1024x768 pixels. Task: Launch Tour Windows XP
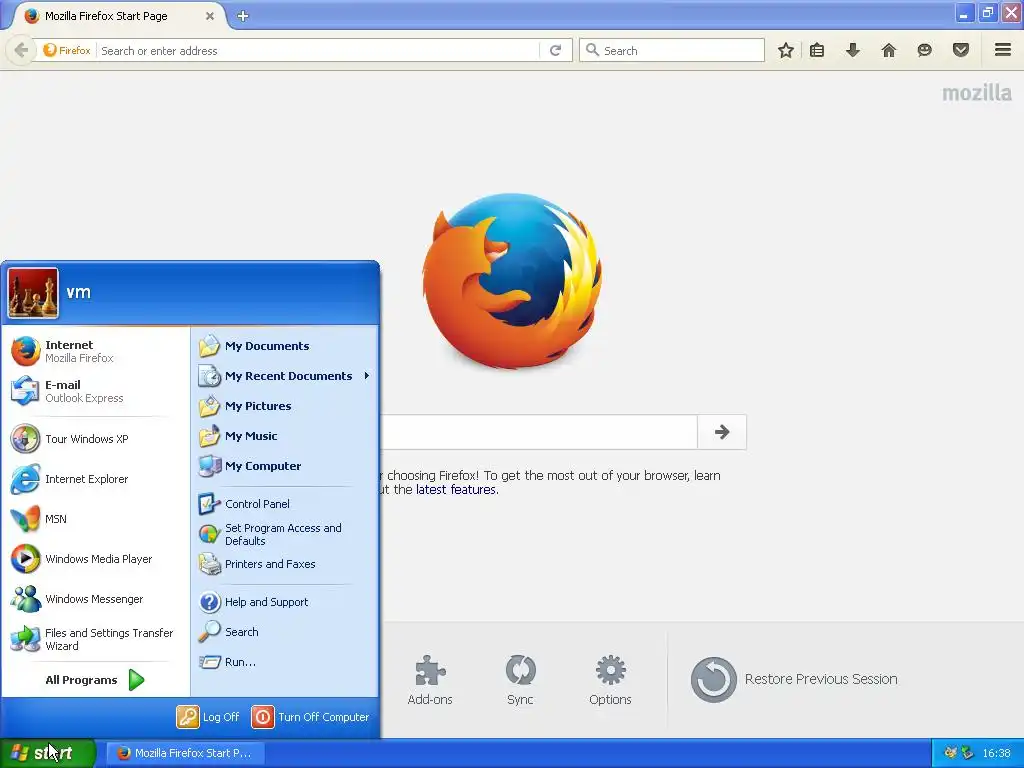coord(95,439)
